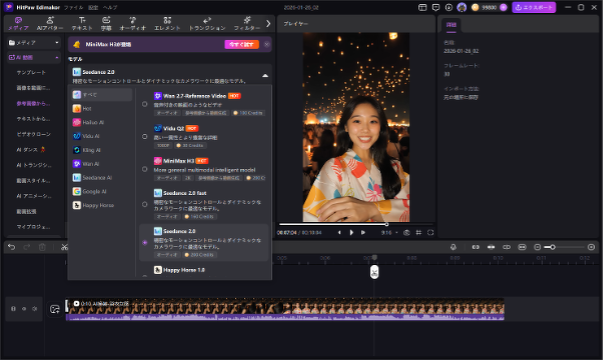604x360 pixels.
Task: Open the テキスト tool tab
Action: (x=82, y=24)
